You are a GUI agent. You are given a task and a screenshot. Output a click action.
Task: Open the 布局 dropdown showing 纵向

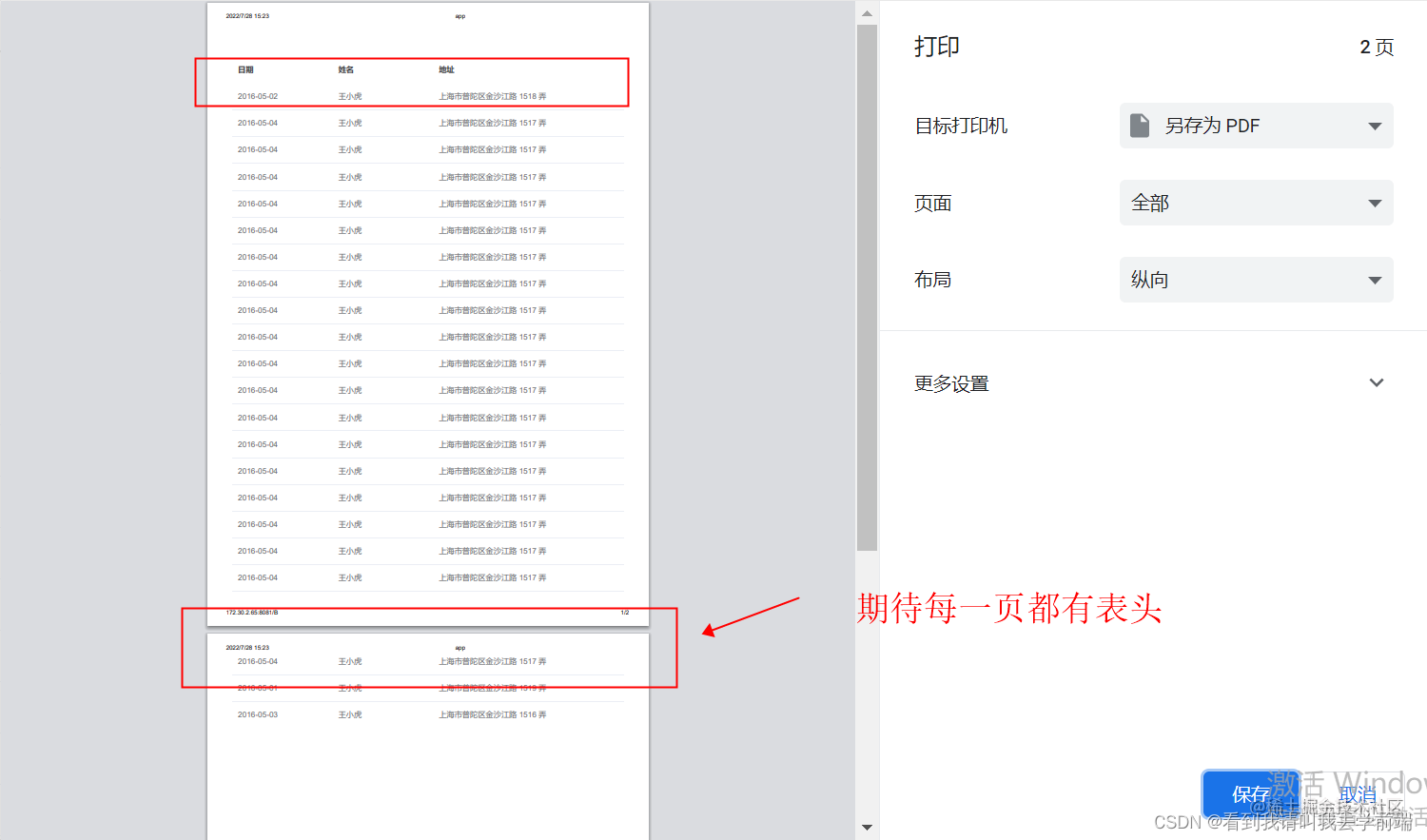(x=1256, y=280)
